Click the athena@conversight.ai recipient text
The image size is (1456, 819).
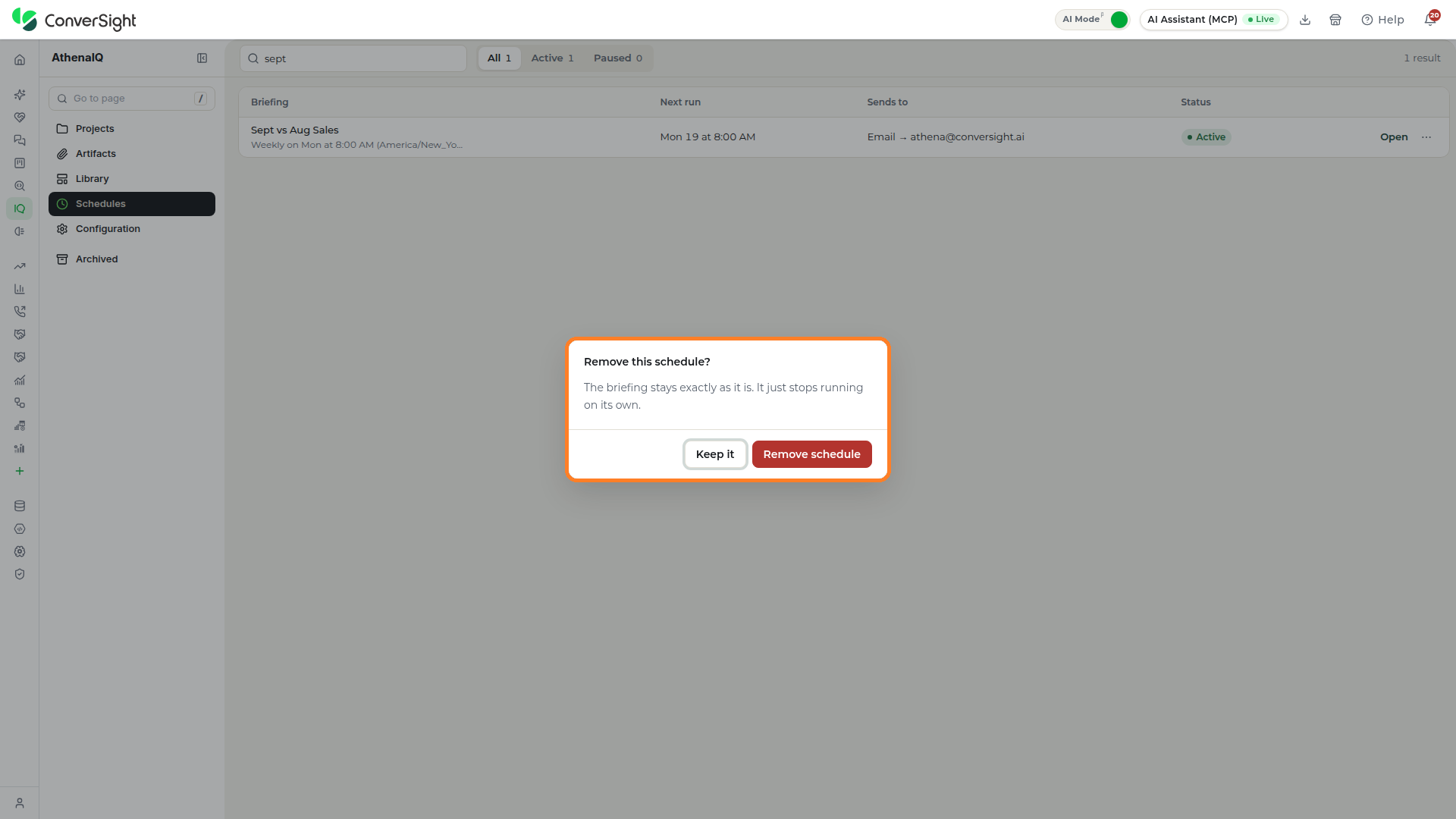click(967, 137)
